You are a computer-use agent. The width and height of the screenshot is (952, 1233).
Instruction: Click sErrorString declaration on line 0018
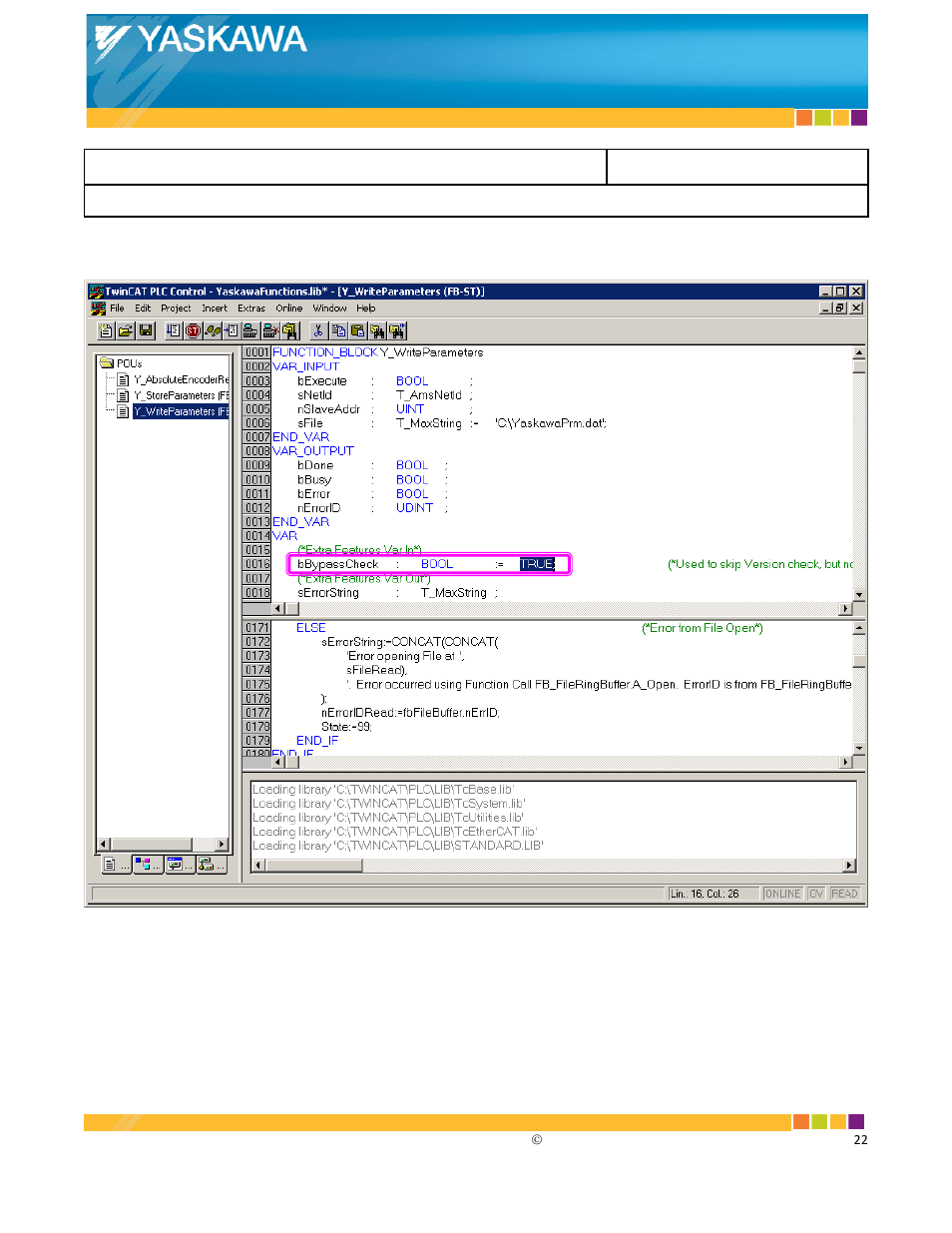click(x=397, y=593)
